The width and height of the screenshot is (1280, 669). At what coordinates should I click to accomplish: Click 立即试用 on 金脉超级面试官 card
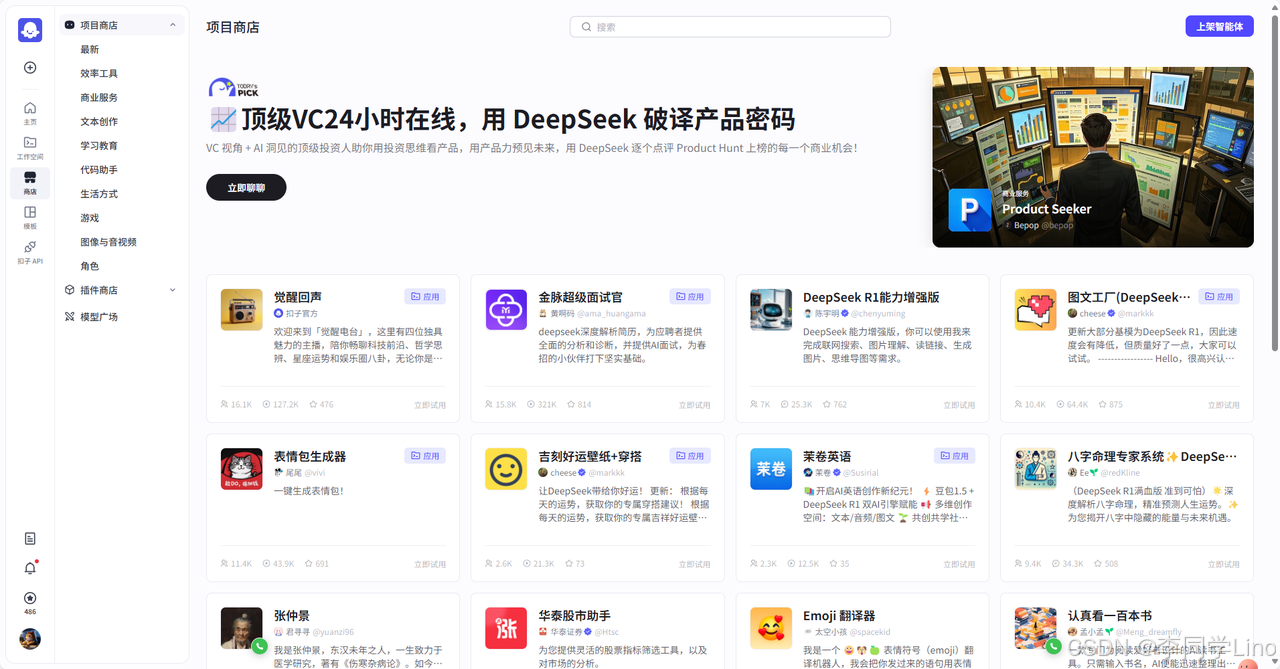point(694,405)
